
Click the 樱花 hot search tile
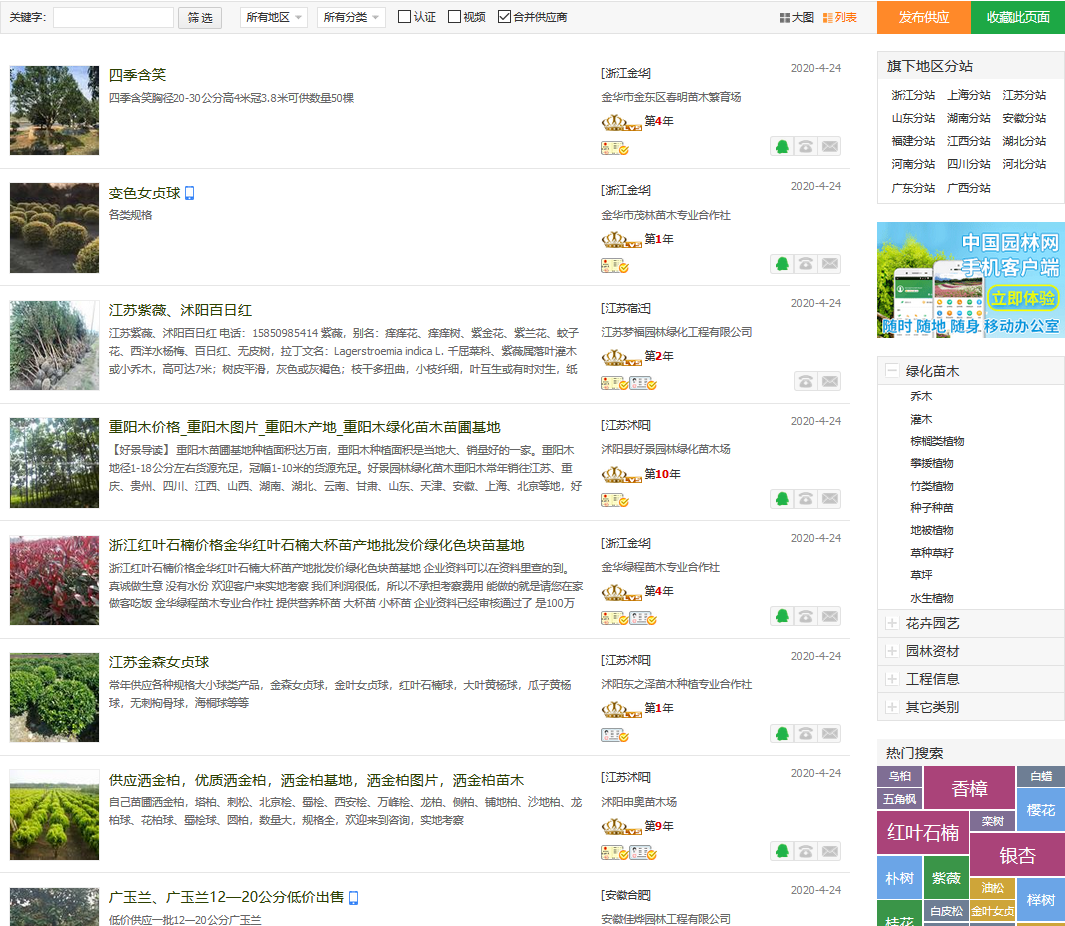1041,810
